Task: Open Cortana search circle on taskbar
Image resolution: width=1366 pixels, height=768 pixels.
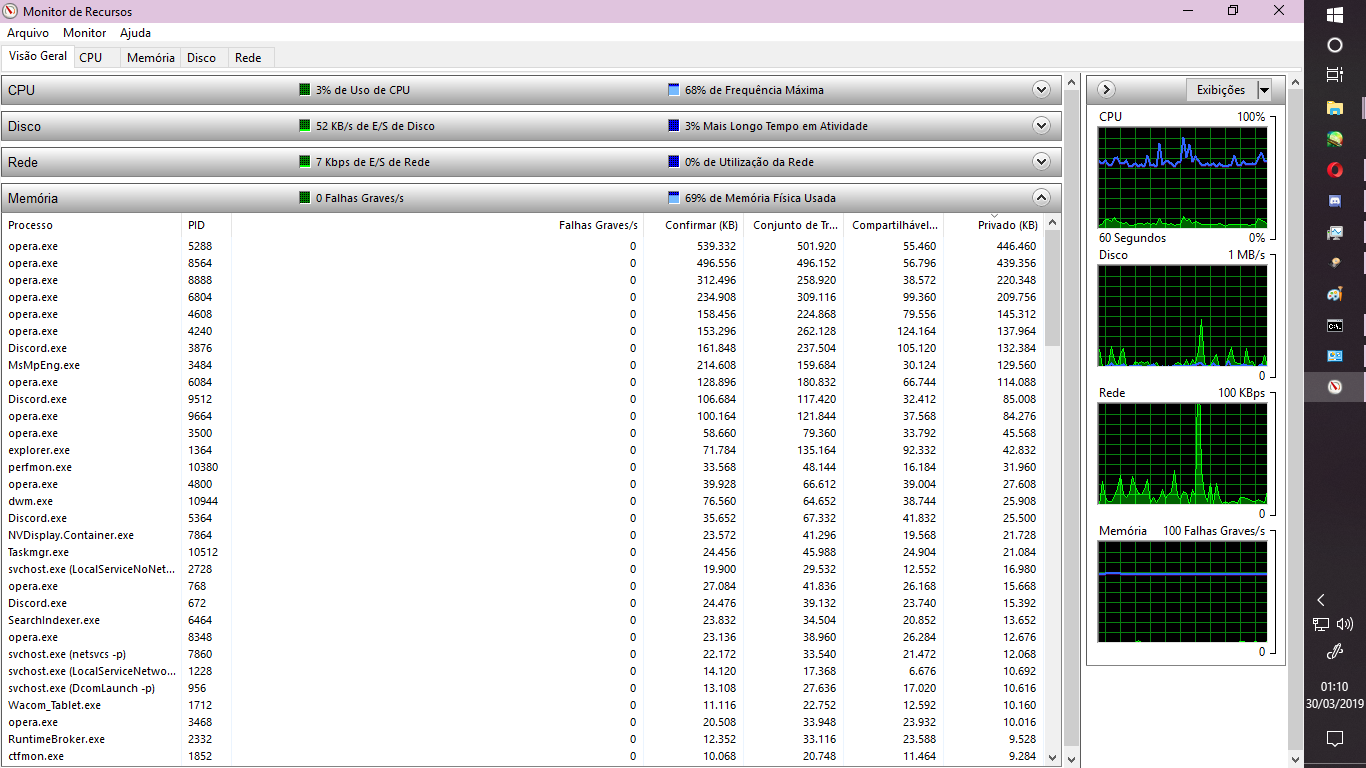Action: point(1335,45)
